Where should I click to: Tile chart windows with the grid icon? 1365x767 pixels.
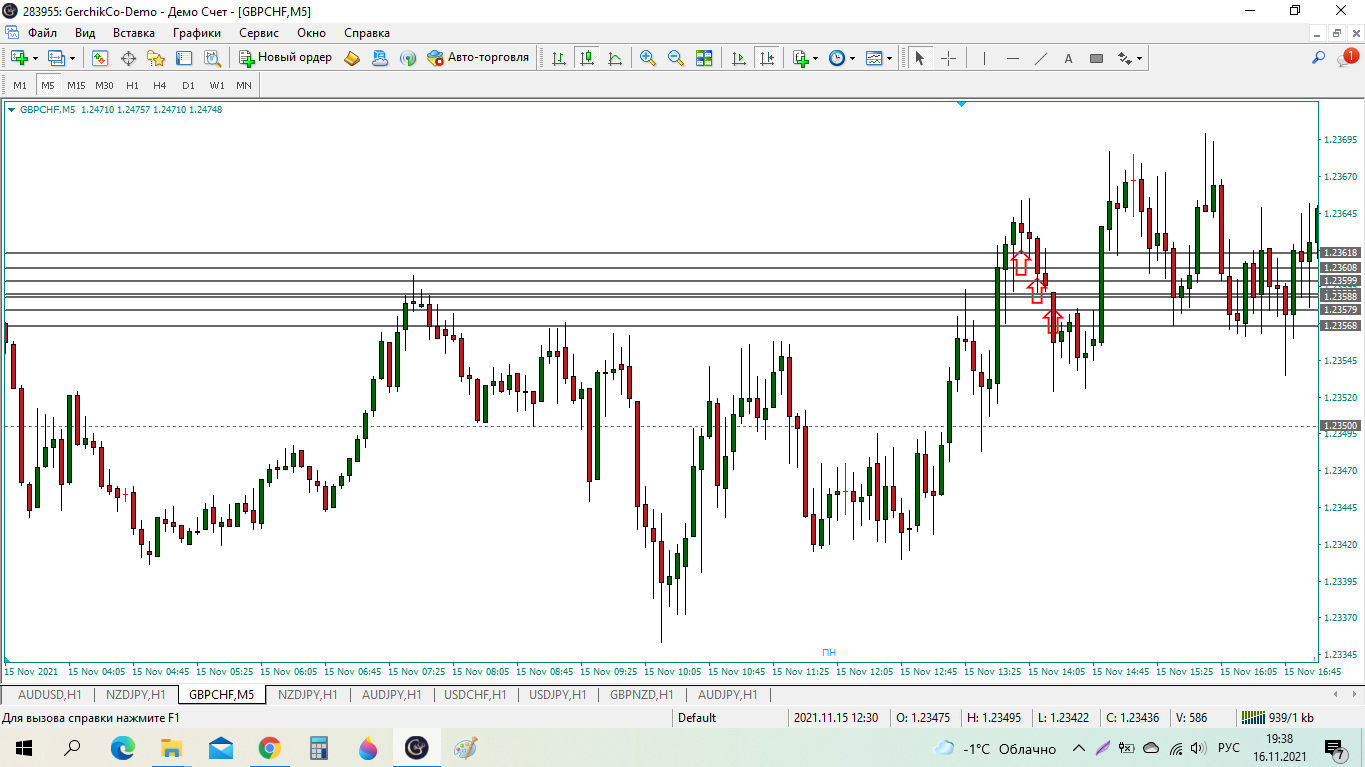click(704, 58)
